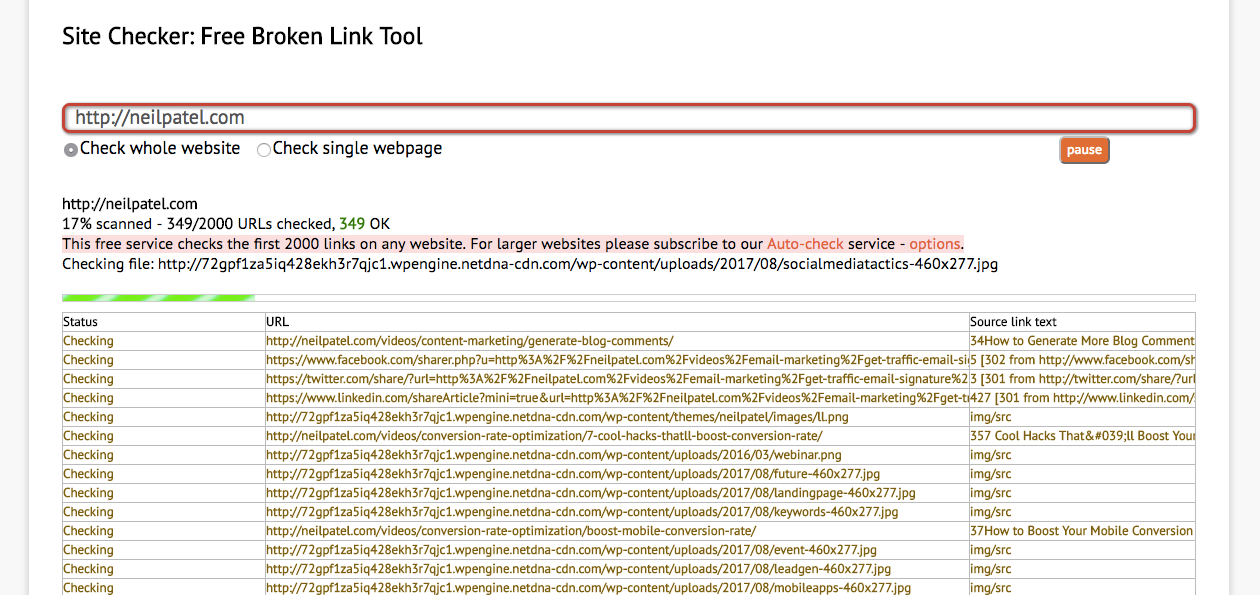Screen dimensions: 1260x595
Task: Open the linkedin.com shareArticle URL
Action: (616, 398)
